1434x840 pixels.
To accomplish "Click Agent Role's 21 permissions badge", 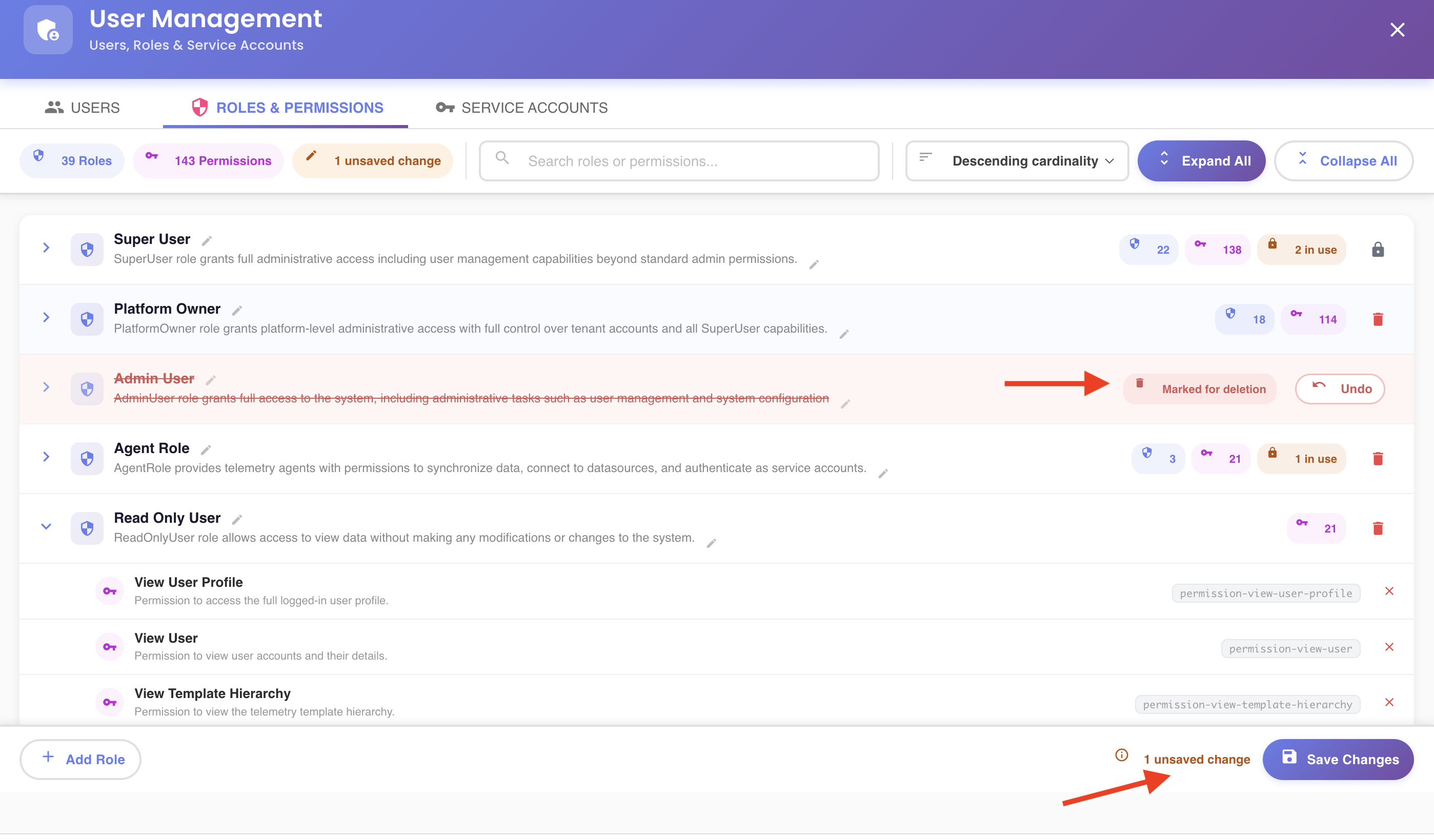I will click(x=1221, y=458).
